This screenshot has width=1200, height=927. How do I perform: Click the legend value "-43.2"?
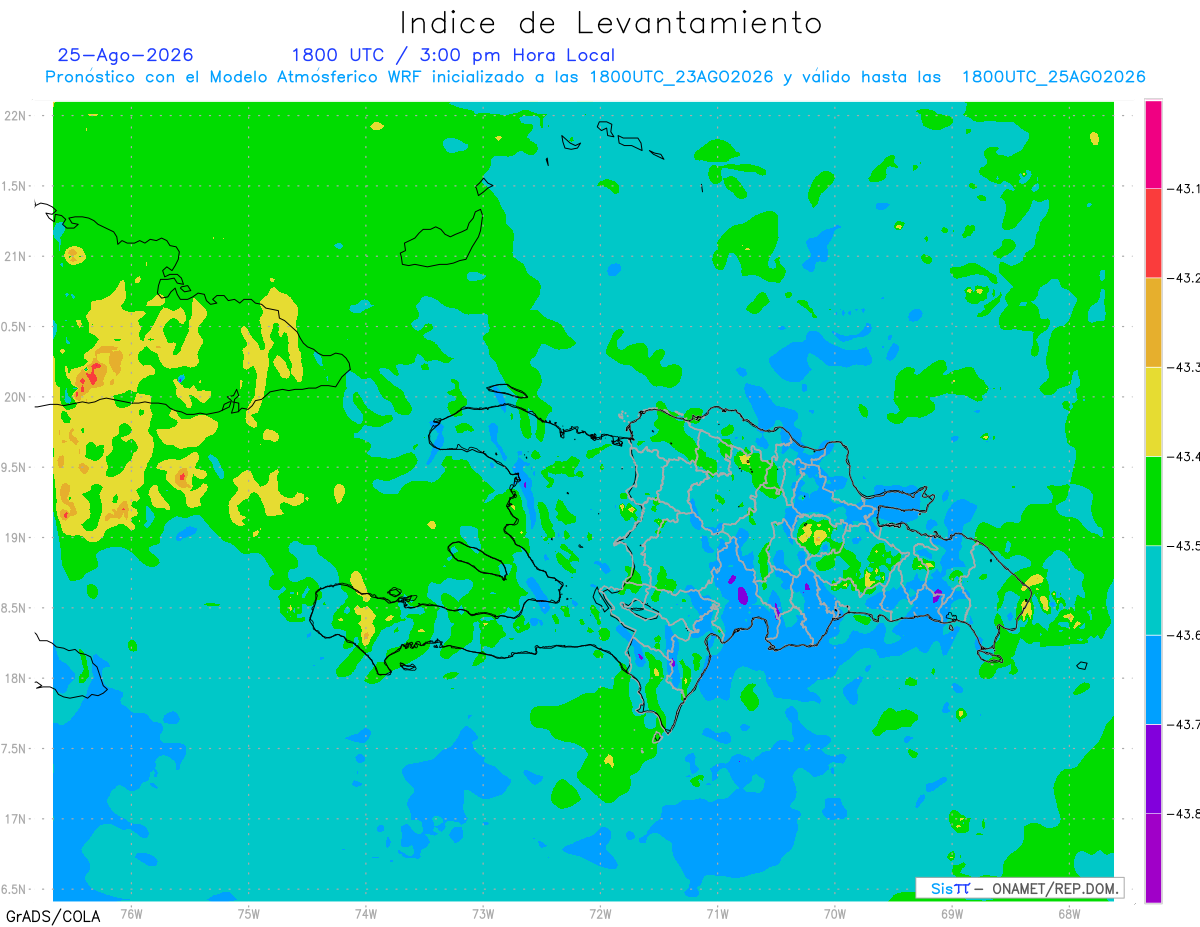[1184, 278]
